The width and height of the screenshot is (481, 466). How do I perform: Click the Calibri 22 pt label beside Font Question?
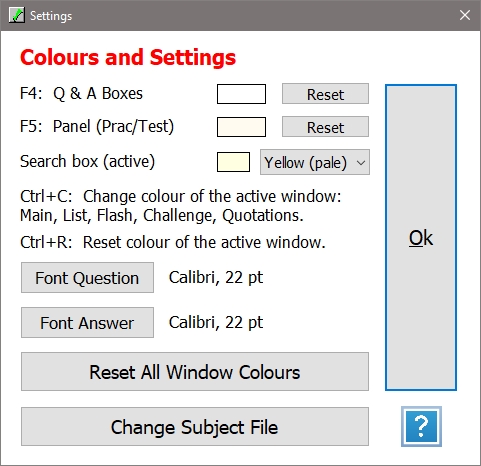point(216,278)
